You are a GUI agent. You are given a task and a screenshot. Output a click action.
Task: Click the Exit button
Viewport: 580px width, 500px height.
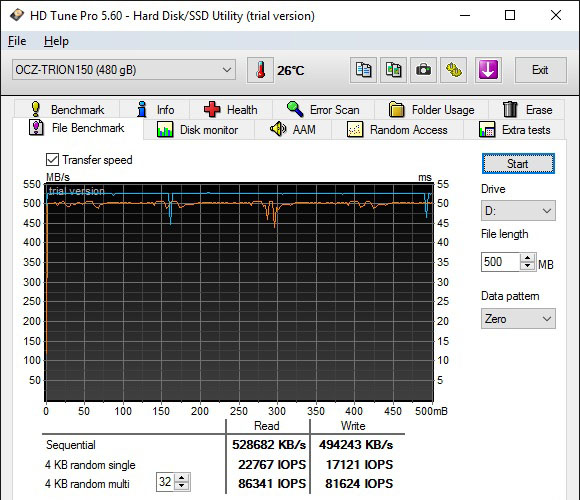point(540,70)
